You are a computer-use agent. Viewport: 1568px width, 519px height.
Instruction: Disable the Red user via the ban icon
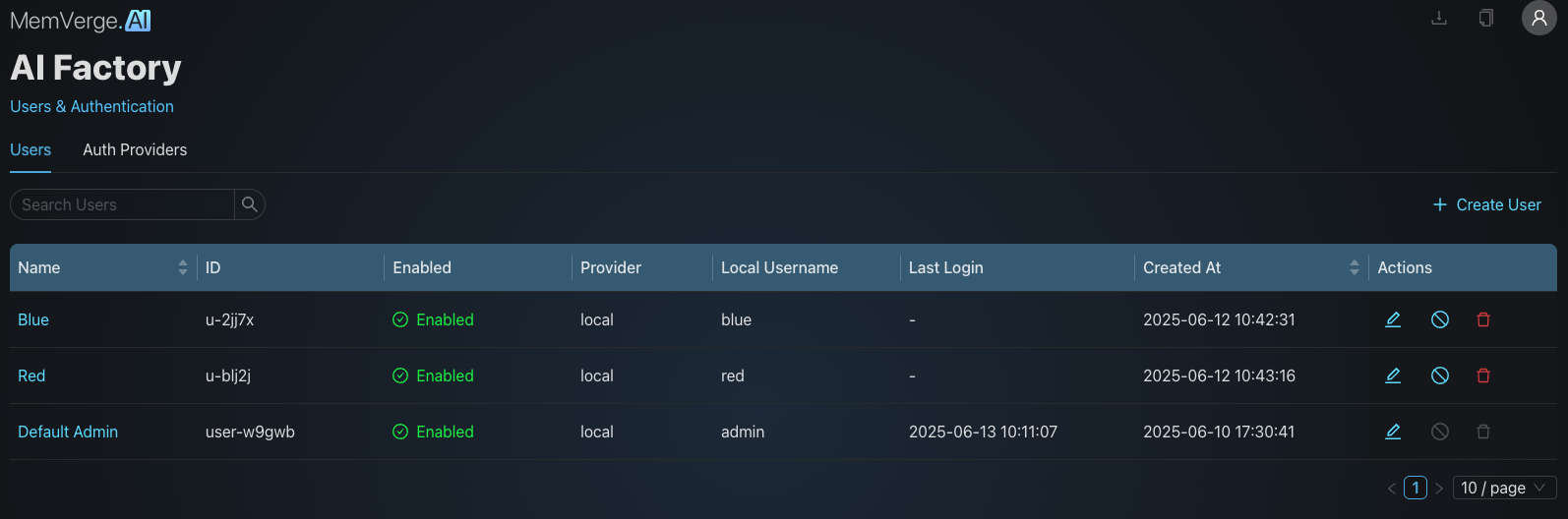pos(1439,375)
